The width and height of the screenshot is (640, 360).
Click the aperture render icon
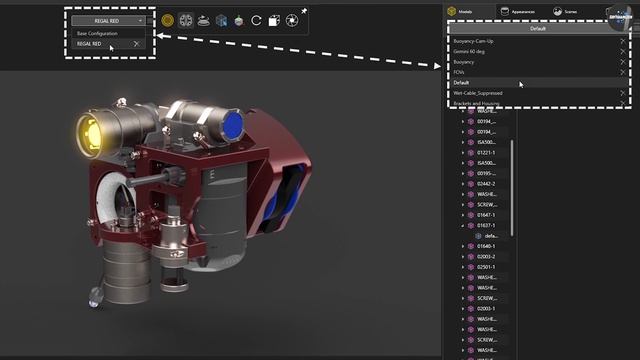(x=292, y=20)
